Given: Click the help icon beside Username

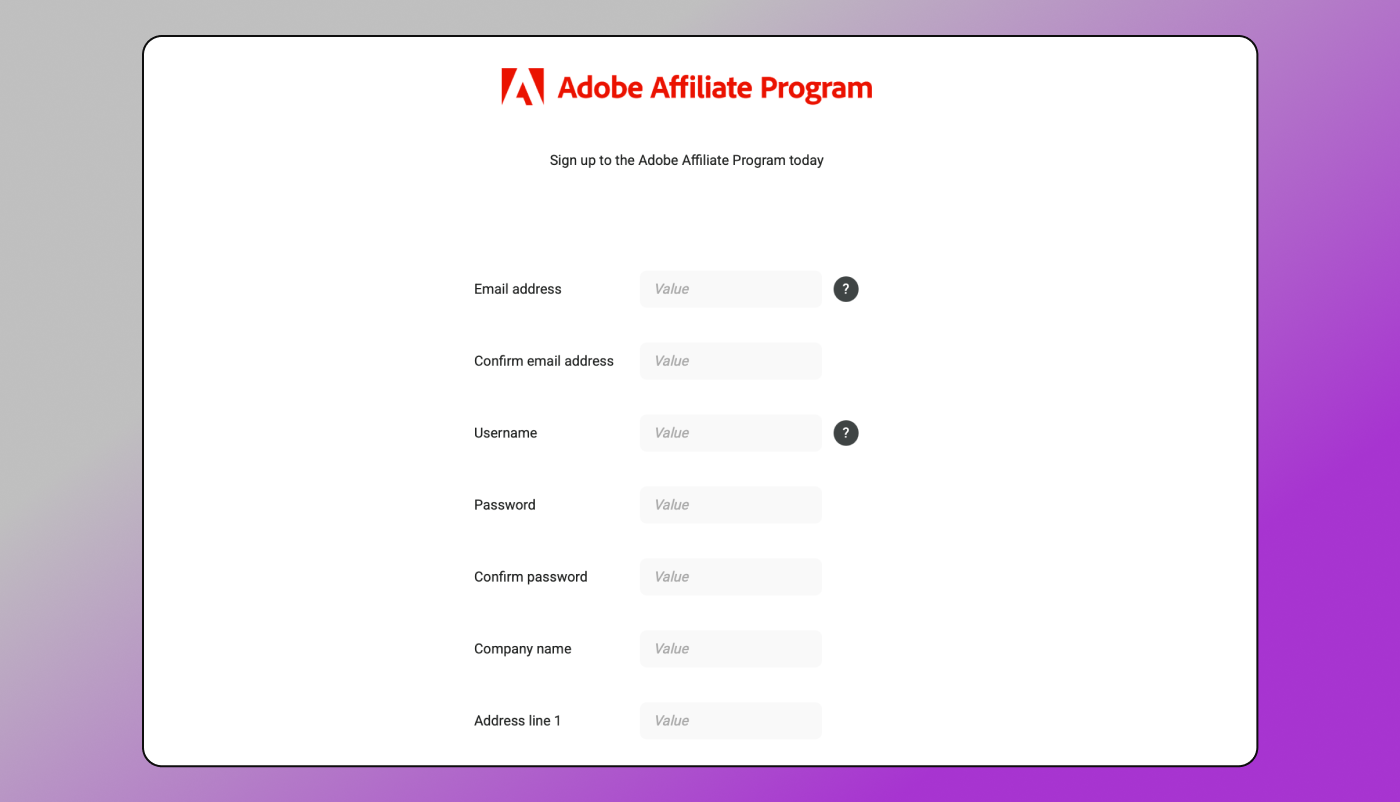Looking at the screenshot, I should 846,433.
